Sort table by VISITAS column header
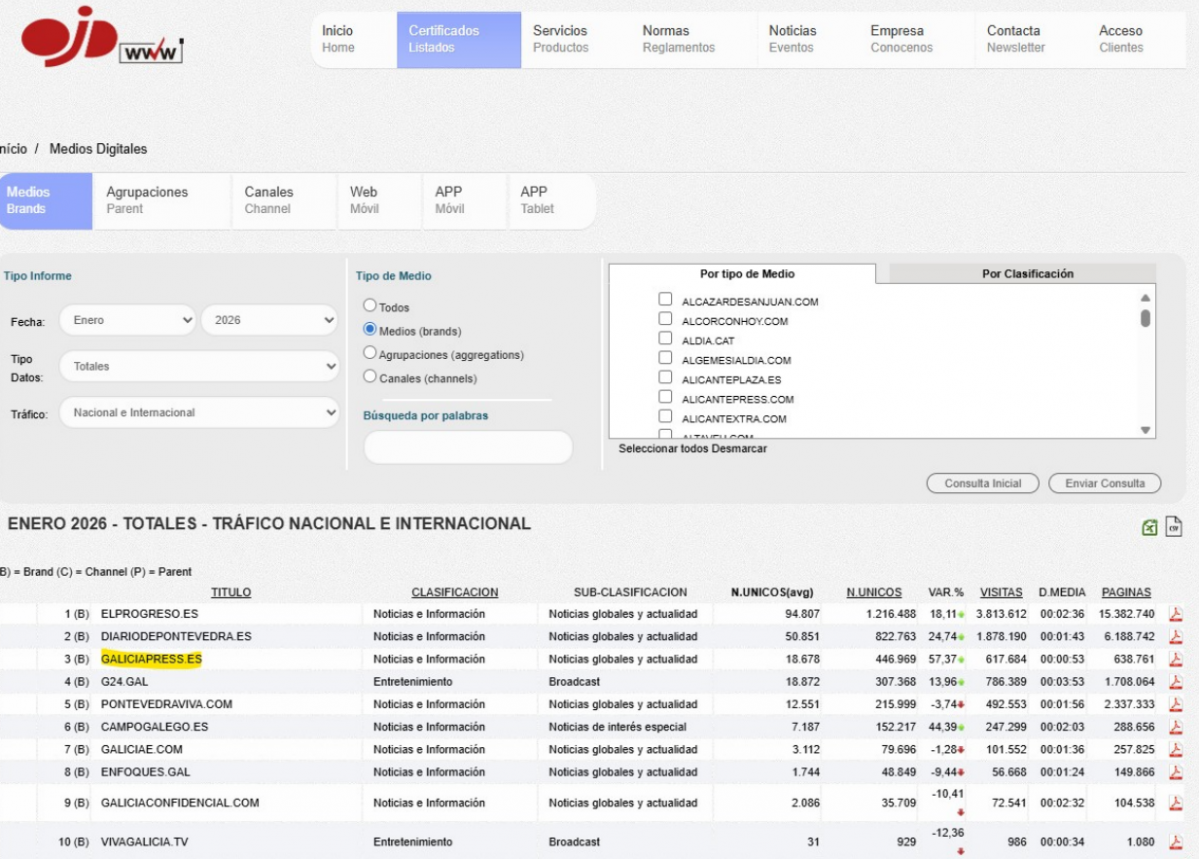The height and width of the screenshot is (859, 1199). point(1000,592)
